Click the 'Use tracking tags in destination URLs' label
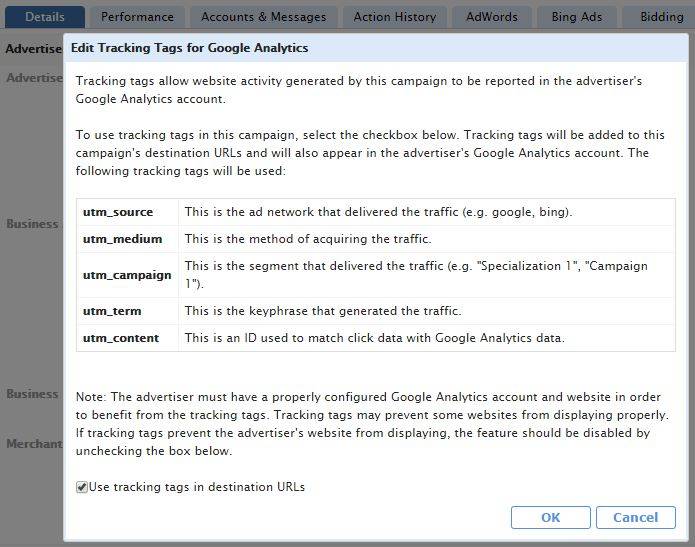 tap(197, 487)
